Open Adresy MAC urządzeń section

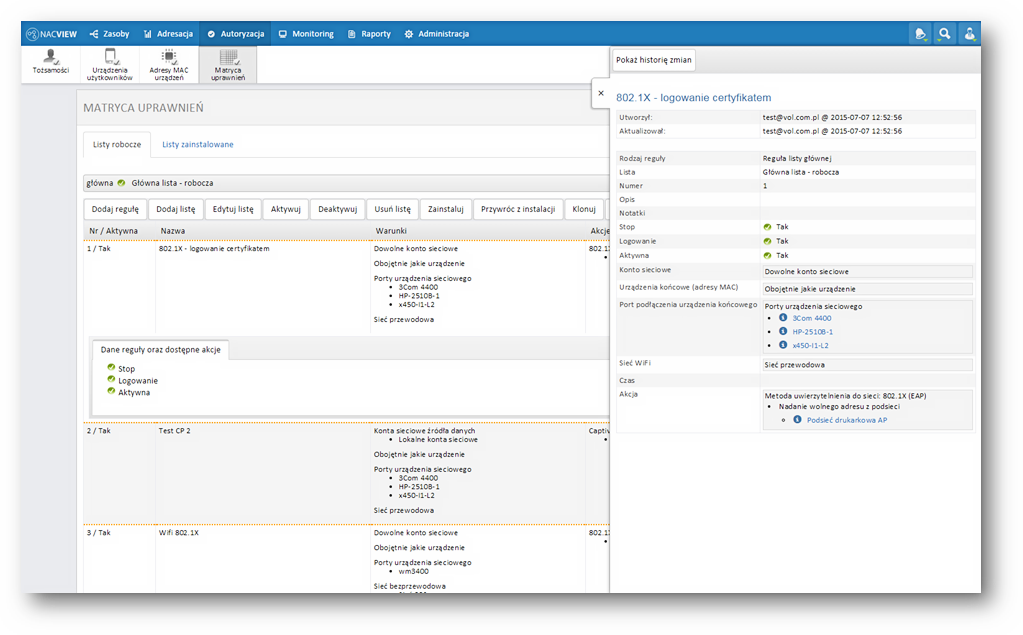point(169,64)
